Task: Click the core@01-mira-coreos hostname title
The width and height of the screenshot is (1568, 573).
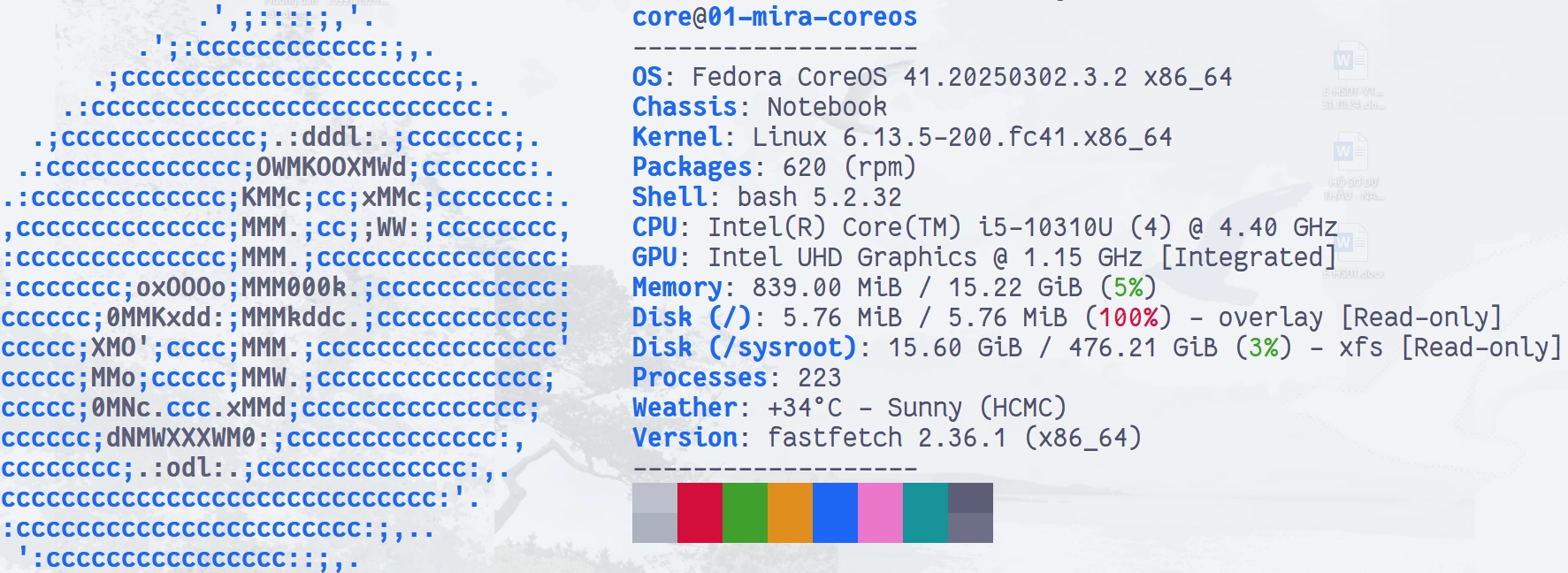Action: click(x=774, y=17)
